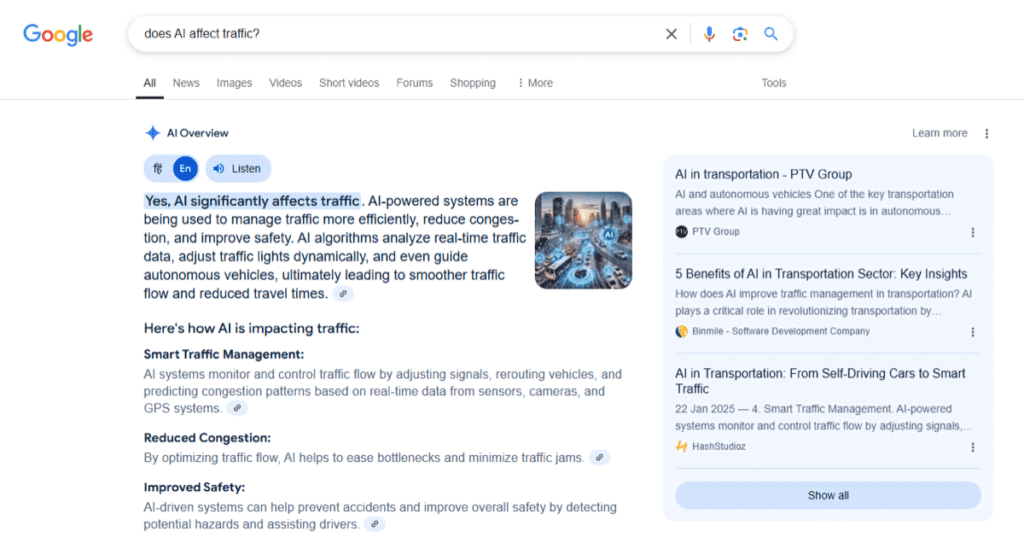Switch to the Shopping tab

click(x=473, y=83)
